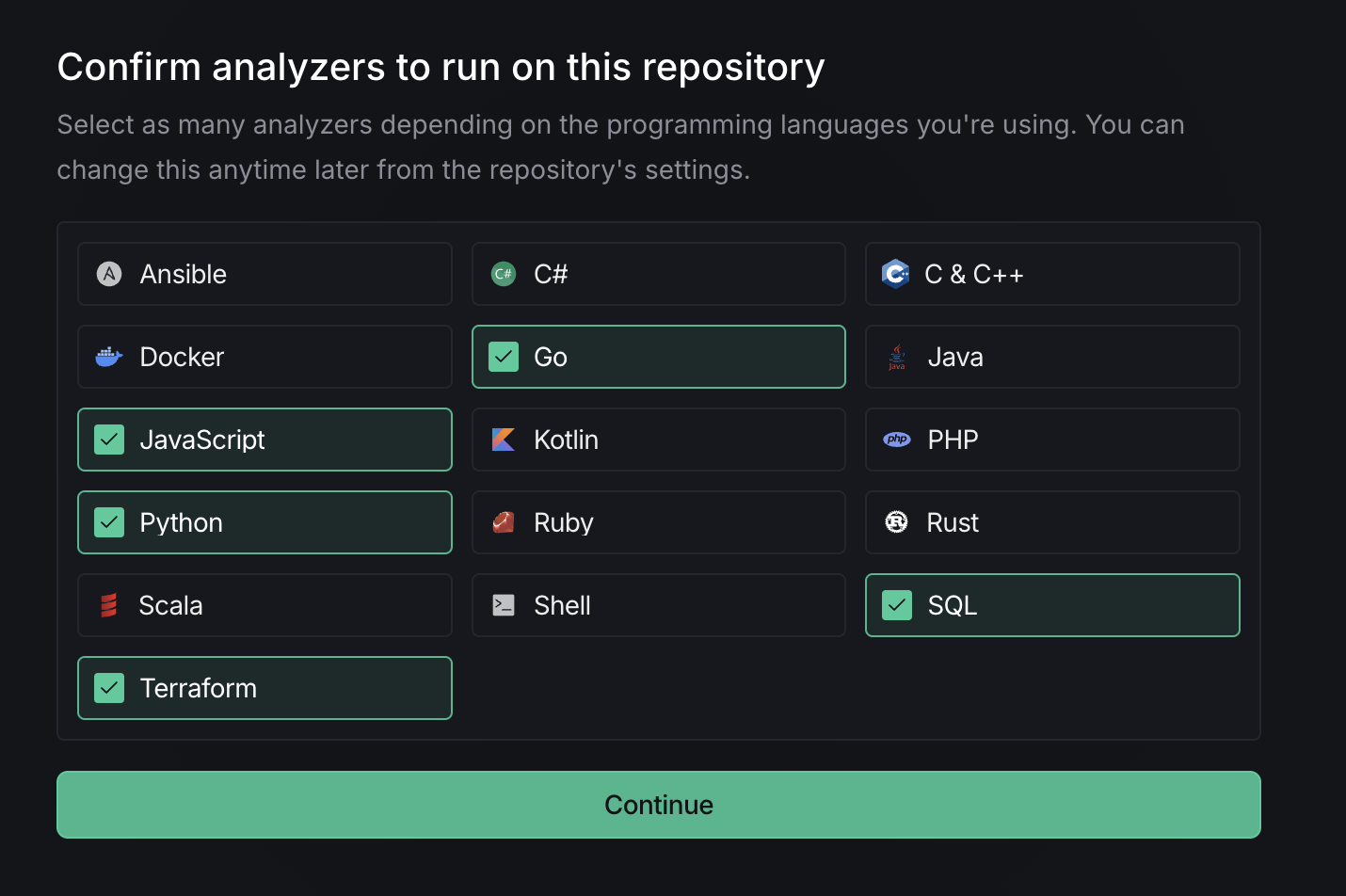Click the Scala red logo icon

[x=109, y=605]
